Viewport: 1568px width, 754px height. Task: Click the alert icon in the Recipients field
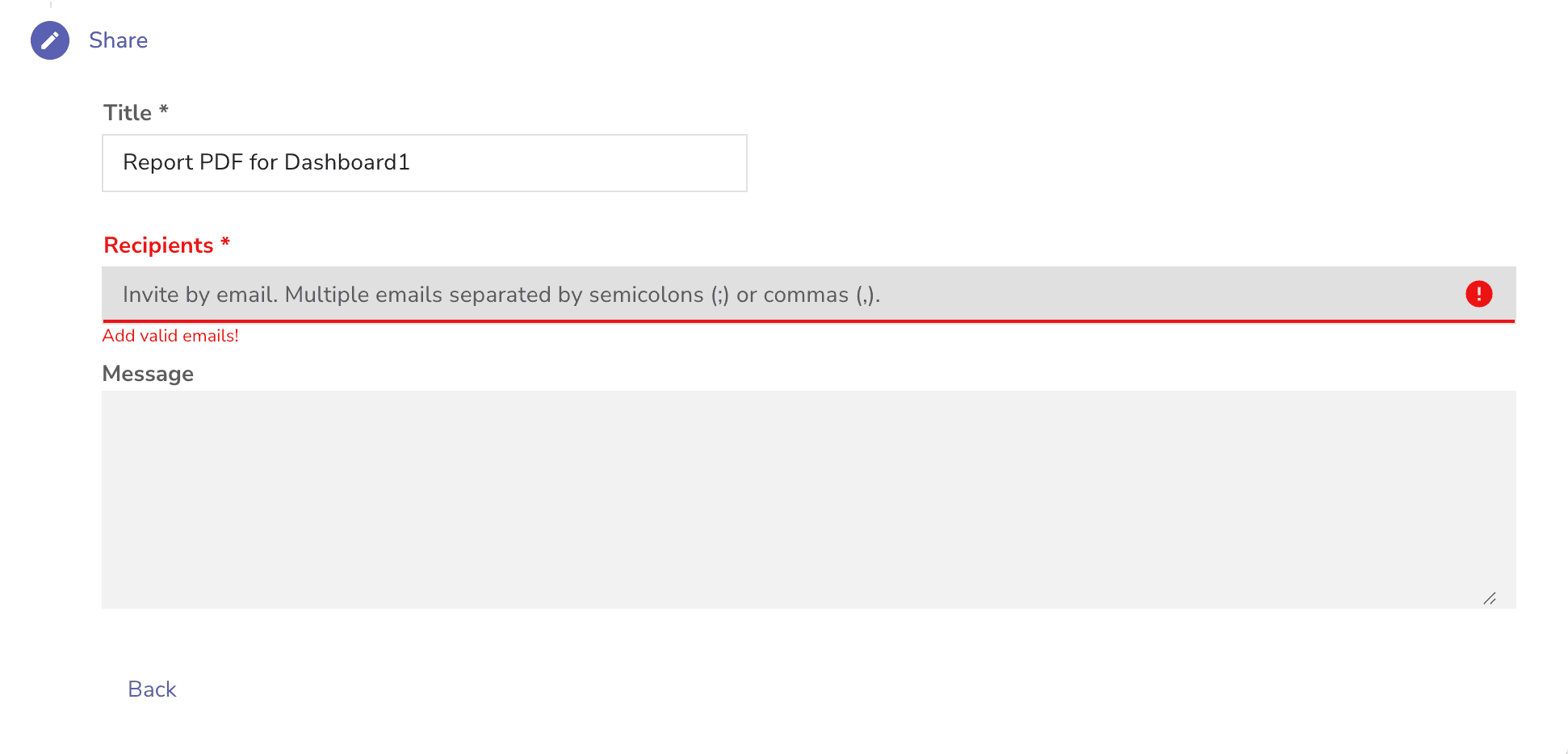tap(1478, 294)
